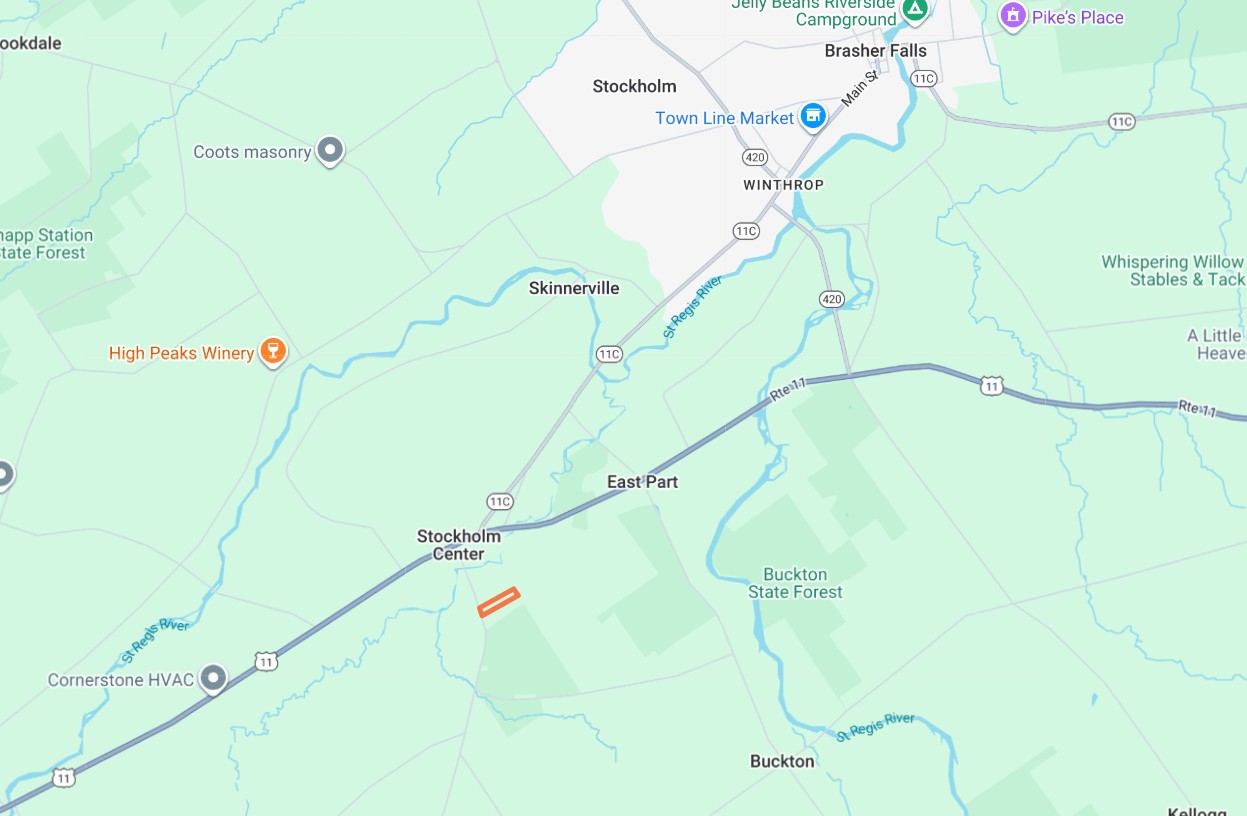This screenshot has height=816, width=1247.
Task: Select the Skinnerville place label
Action: [574, 288]
